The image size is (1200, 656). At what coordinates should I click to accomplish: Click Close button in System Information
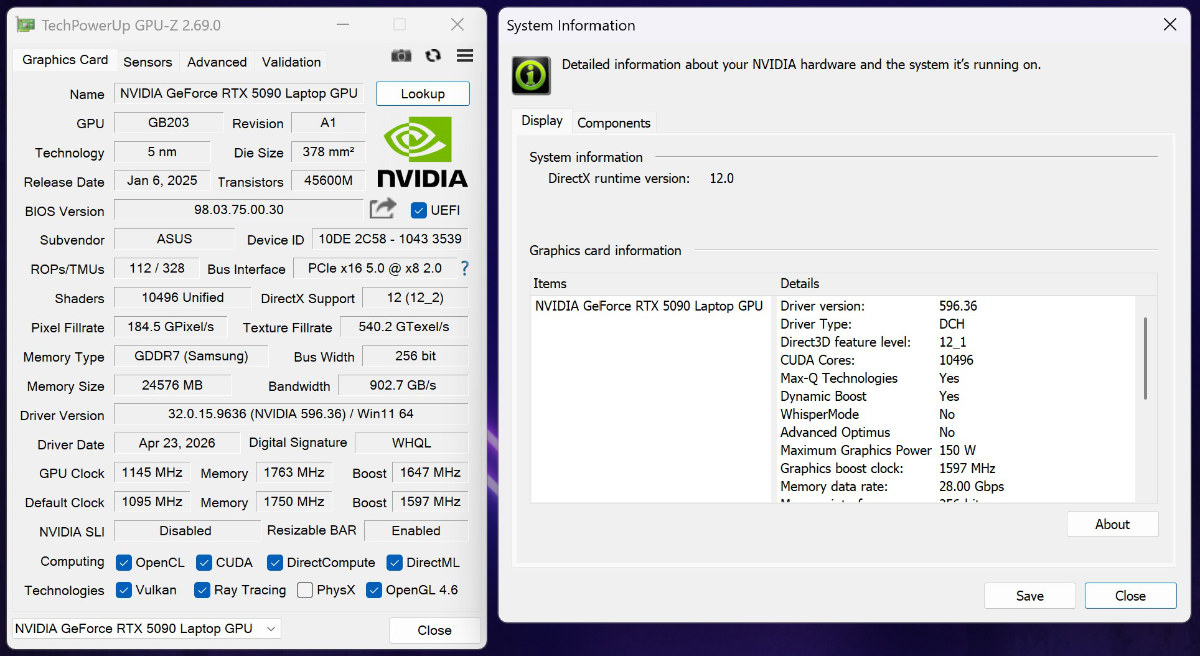[x=1131, y=595]
